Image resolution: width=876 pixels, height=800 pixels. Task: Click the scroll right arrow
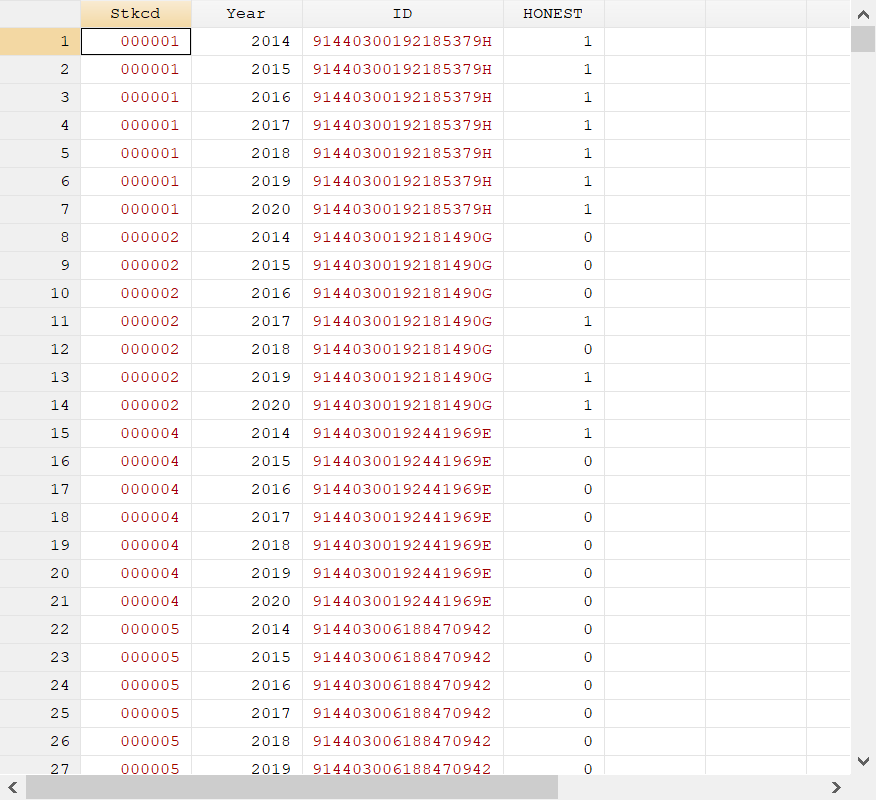tap(836, 787)
